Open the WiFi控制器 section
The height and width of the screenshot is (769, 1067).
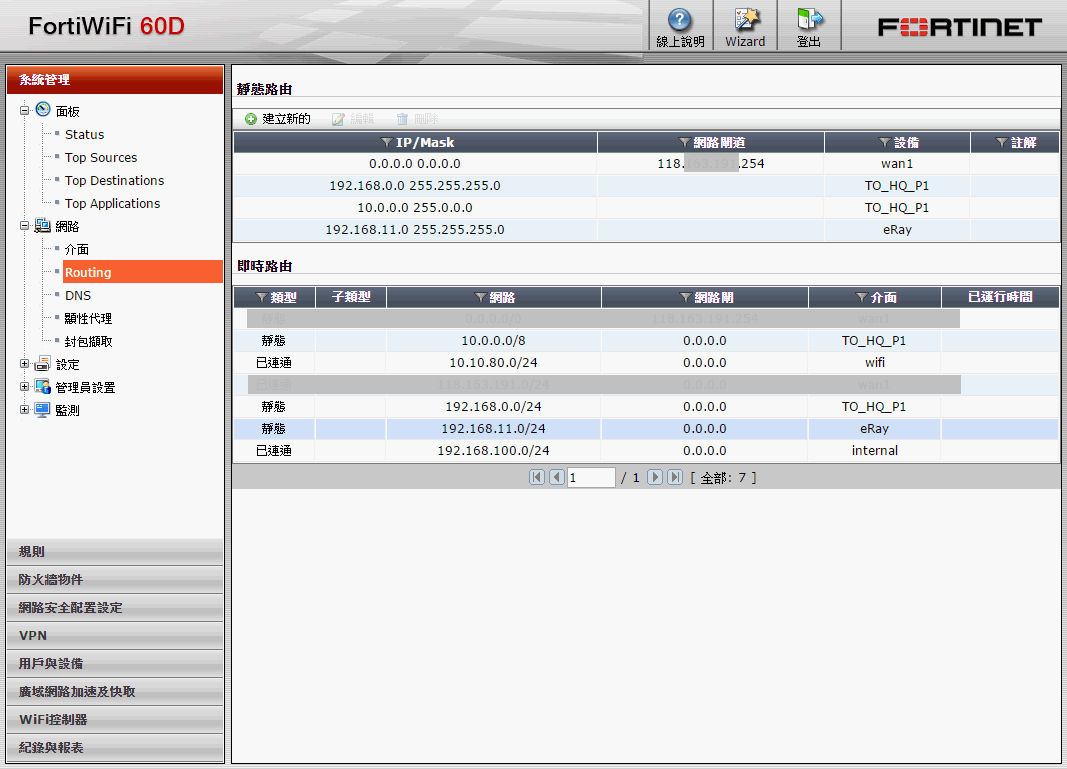tap(115, 719)
